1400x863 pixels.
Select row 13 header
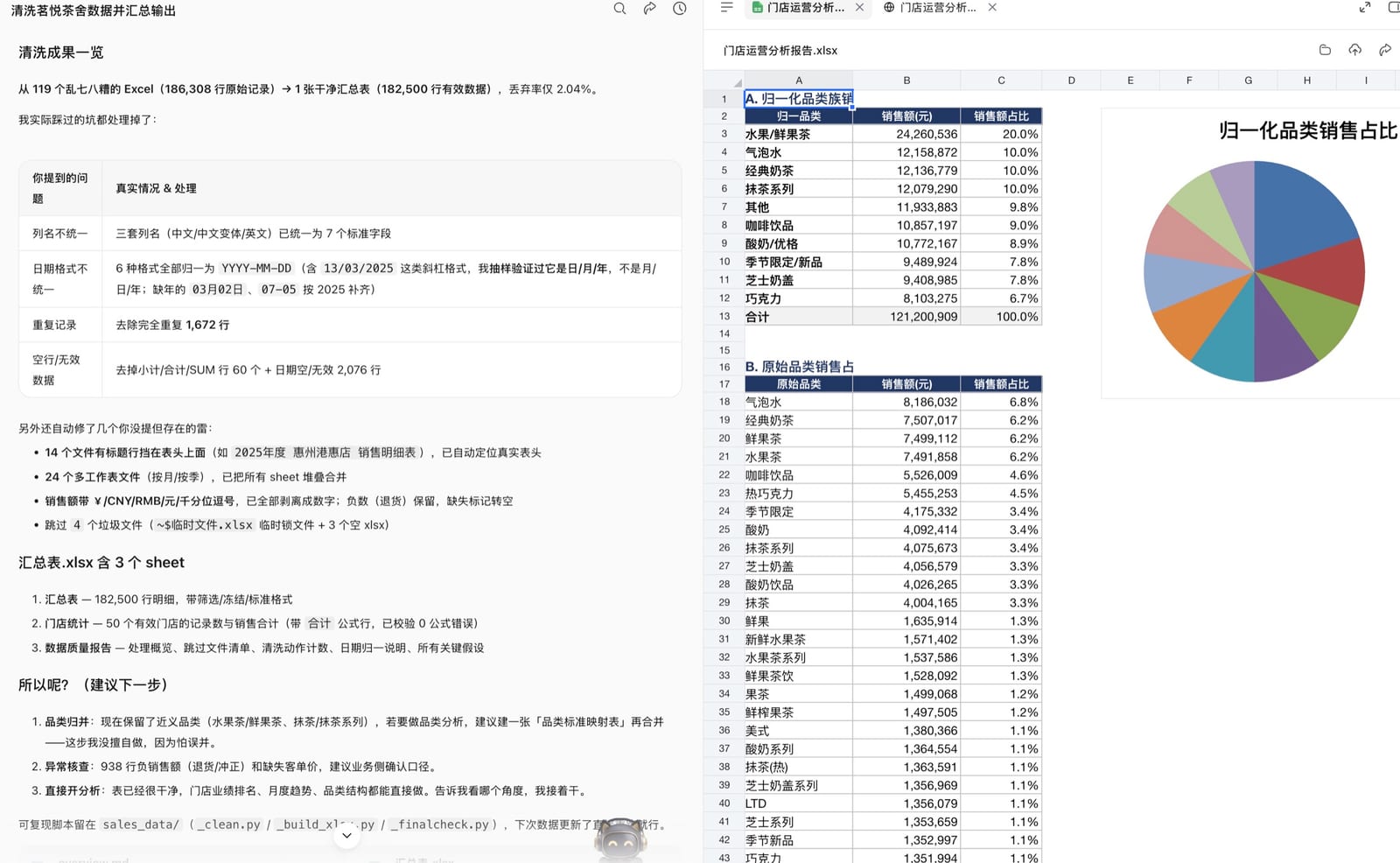pos(724,317)
